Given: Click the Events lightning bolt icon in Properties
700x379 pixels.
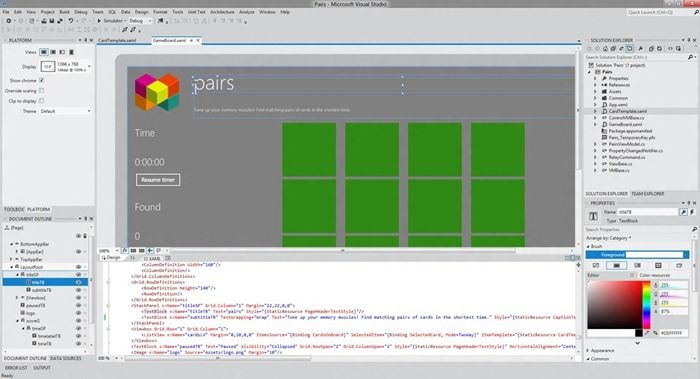Looking at the screenshot, I should (692, 212).
